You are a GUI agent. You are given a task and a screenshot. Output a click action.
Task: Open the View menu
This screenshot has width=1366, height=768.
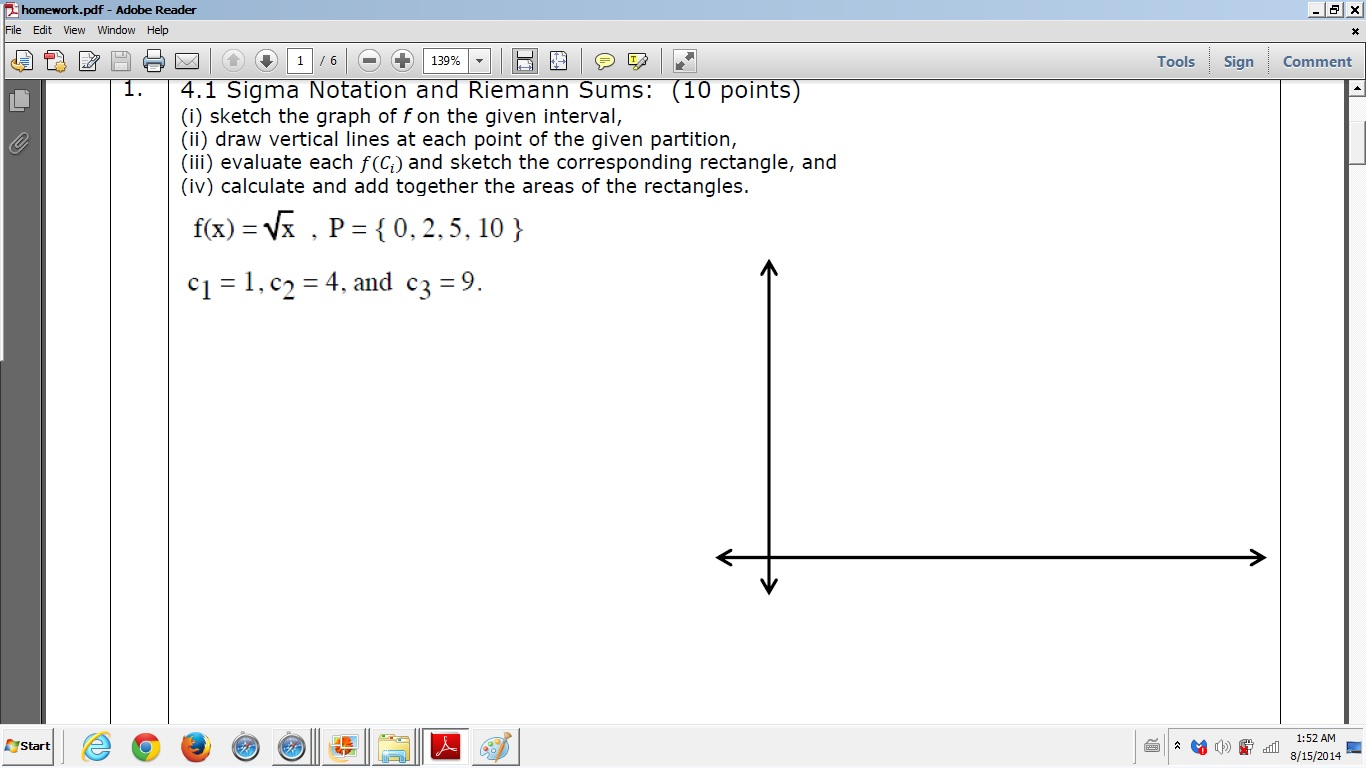pyautogui.click(x=74, y=30)
